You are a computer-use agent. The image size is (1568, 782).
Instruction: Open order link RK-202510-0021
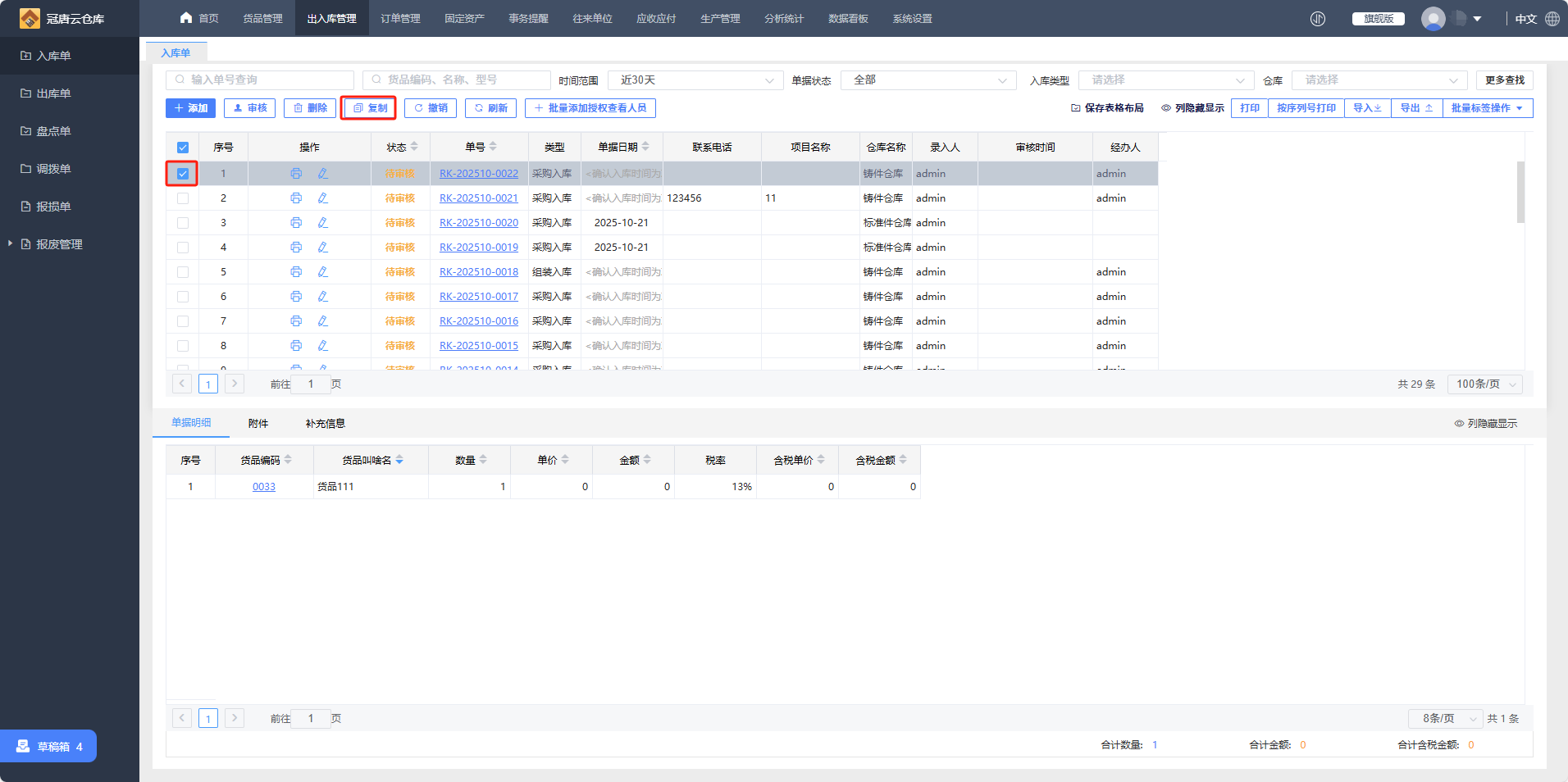tap(478, 198)
